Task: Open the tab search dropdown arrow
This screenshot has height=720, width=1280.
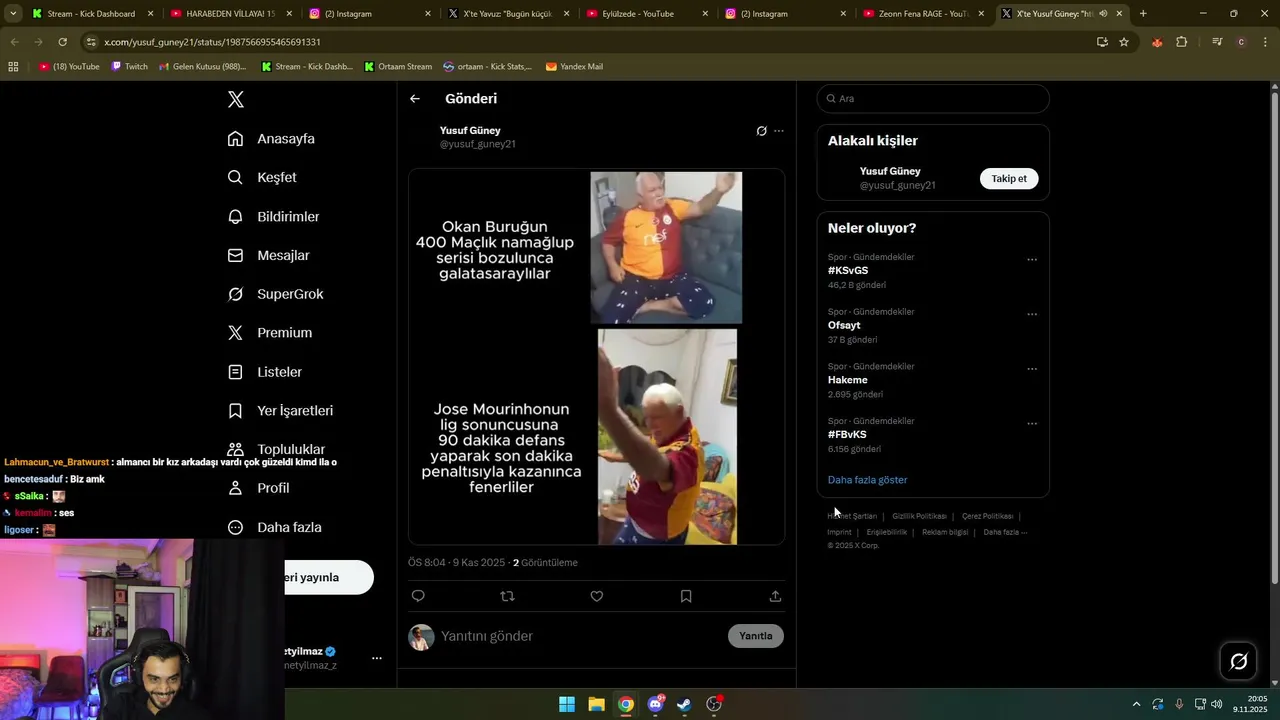Action: click(x=13, y=14)
